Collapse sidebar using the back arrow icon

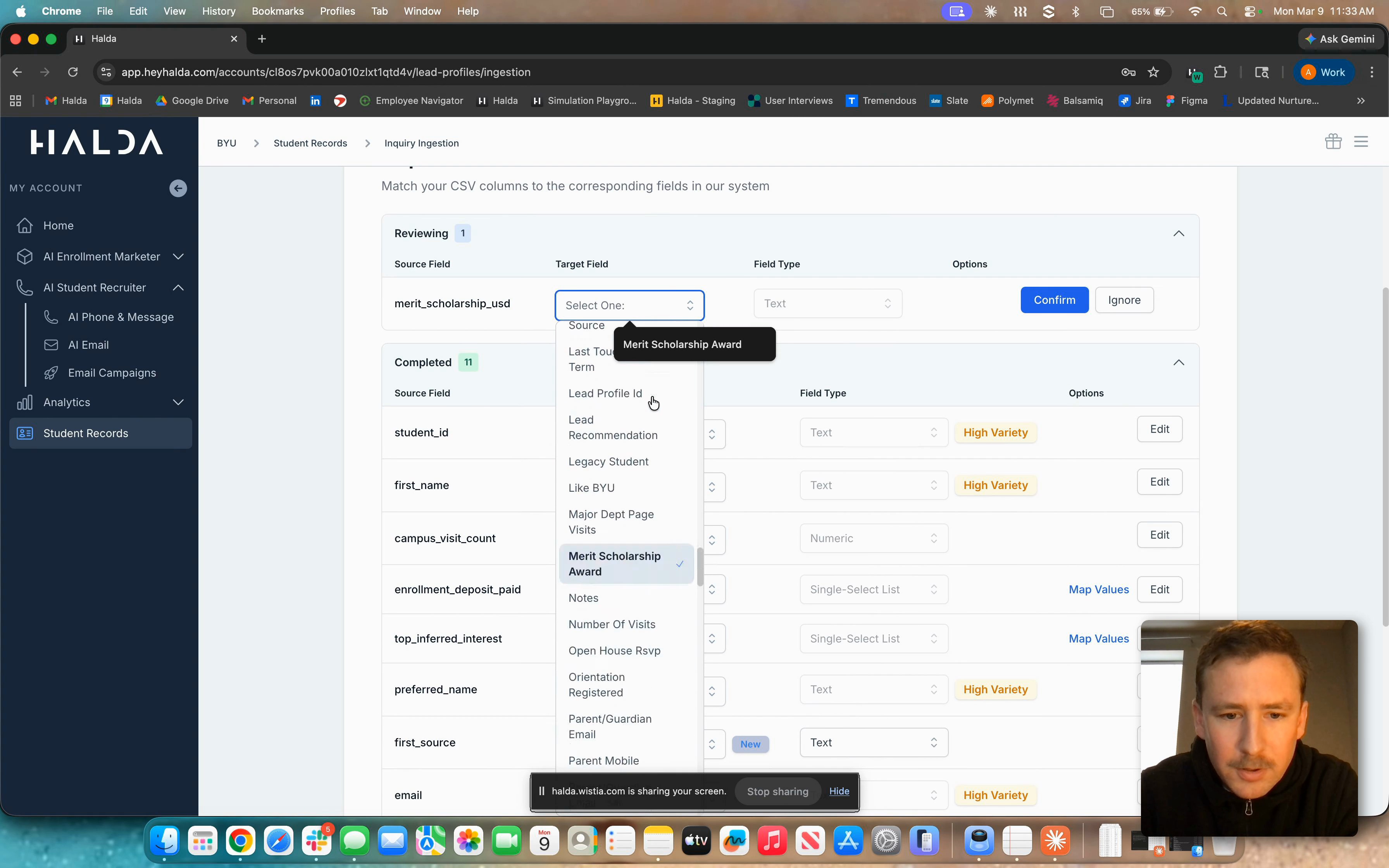tap(178, 188)
